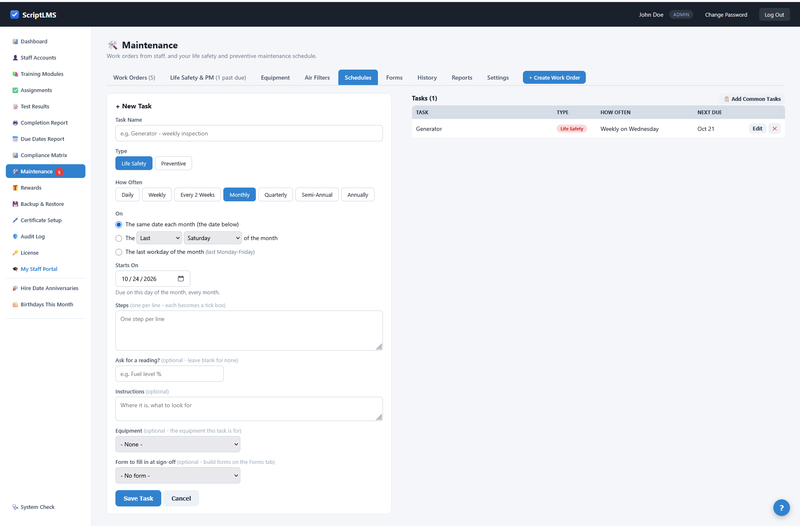
Task: Click the My Staff Portal icon
Action: click(15, 269)
